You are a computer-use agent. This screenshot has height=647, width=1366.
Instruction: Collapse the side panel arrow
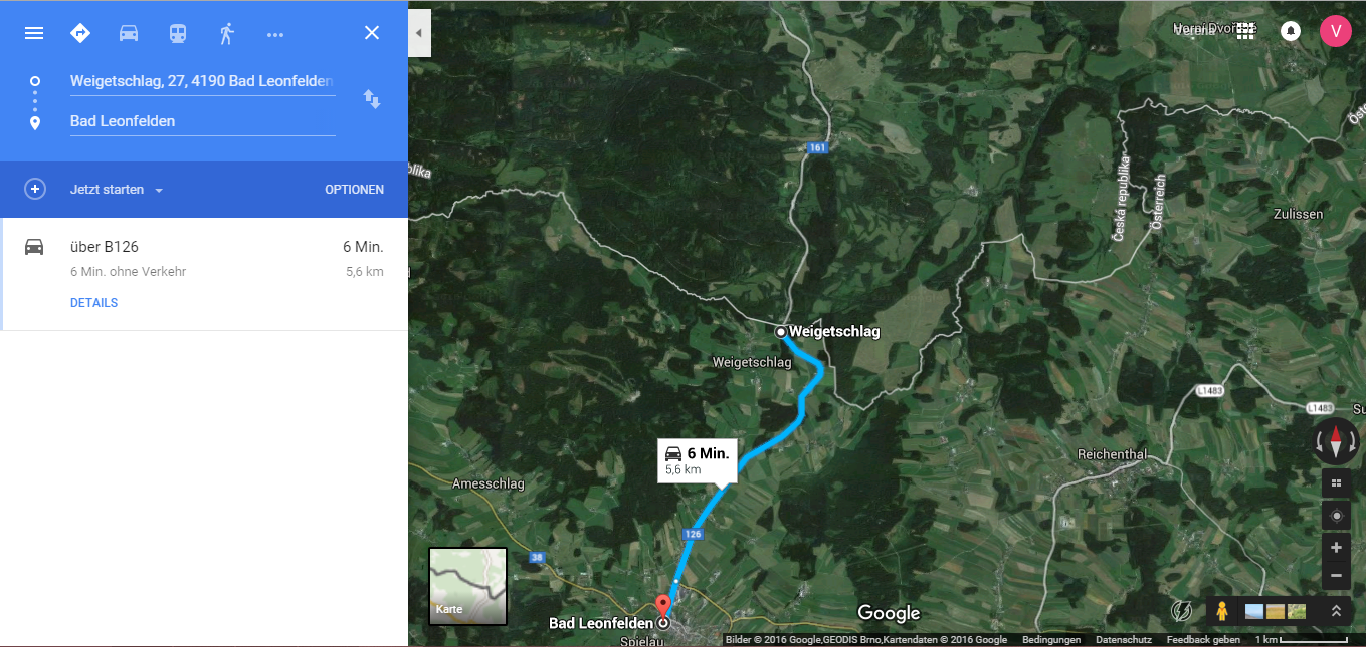tap(419, 33)
